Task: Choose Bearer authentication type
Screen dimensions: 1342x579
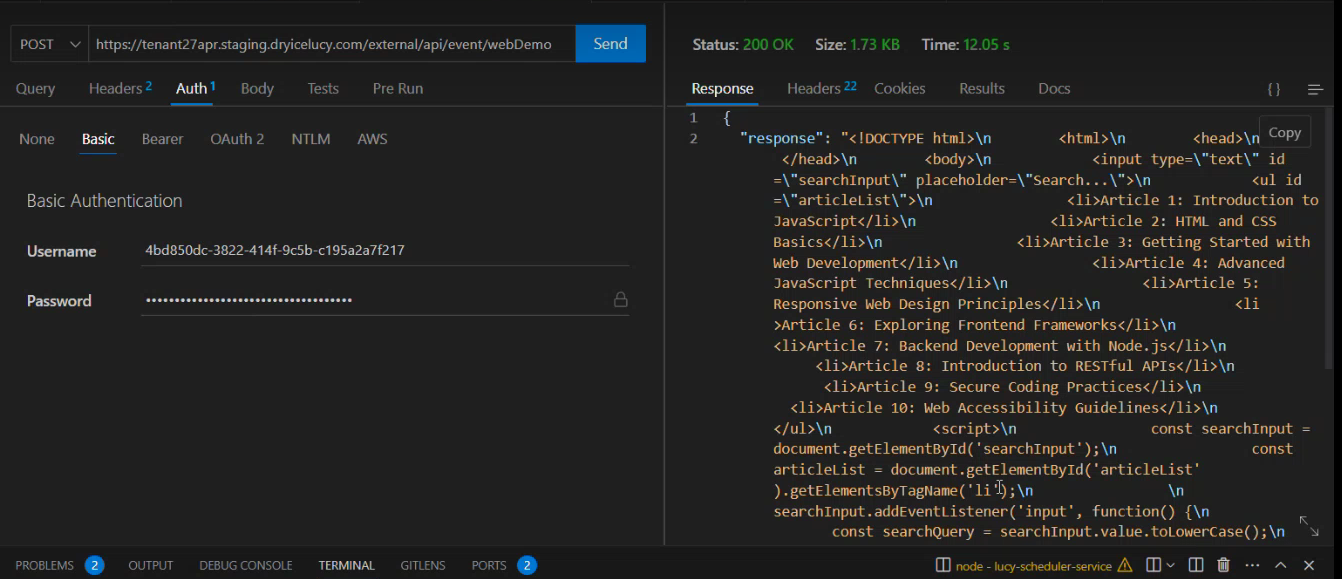Action: point(162,139)
